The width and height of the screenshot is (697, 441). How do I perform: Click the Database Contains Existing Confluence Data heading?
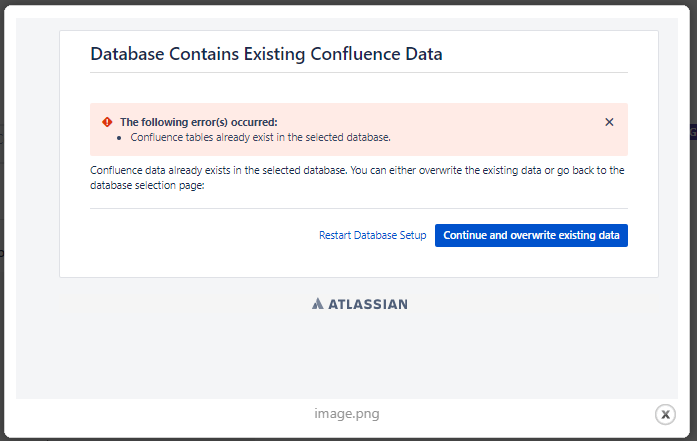(x=266, y=54)
